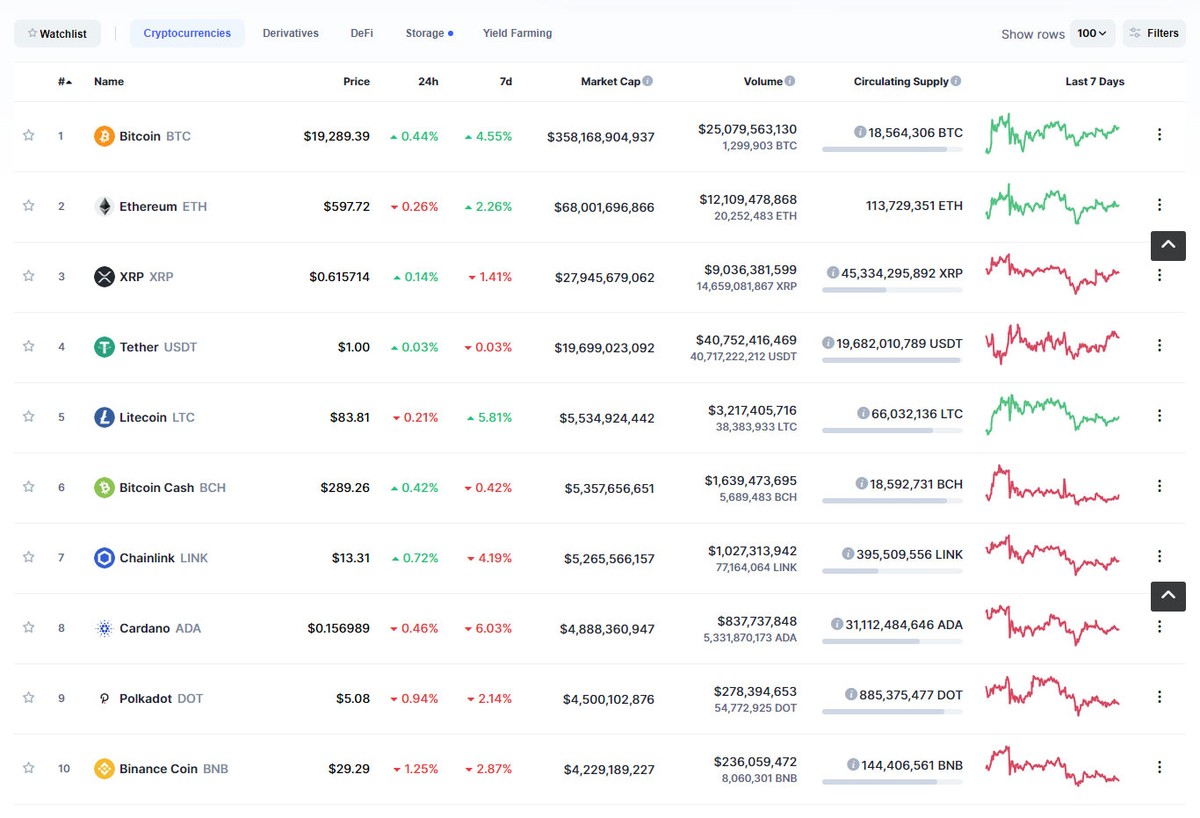Star Cardano for your watchlist
Image resolution: width=1200 pixels, height=818 pixels.
[28, 628]
